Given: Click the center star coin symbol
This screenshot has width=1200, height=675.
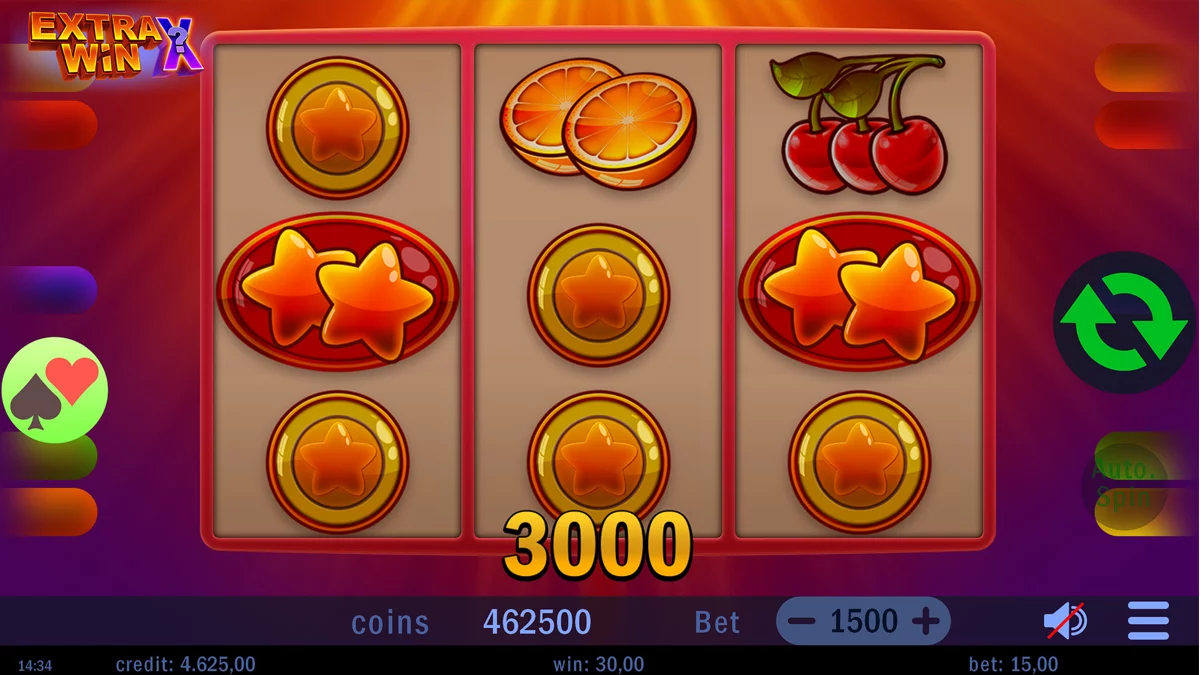Looking at the screenshot, I should click(598, 294).
